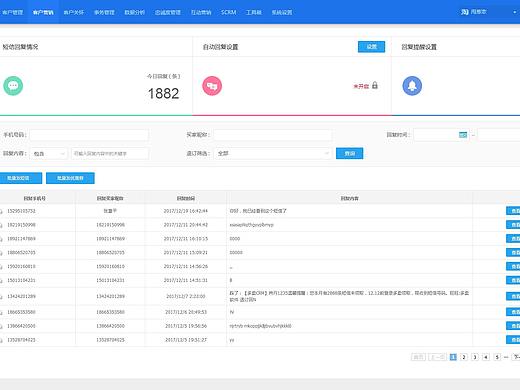Click the blue reply reminder bell icon
The image size is (520, 390).
[x=412, y=86]
